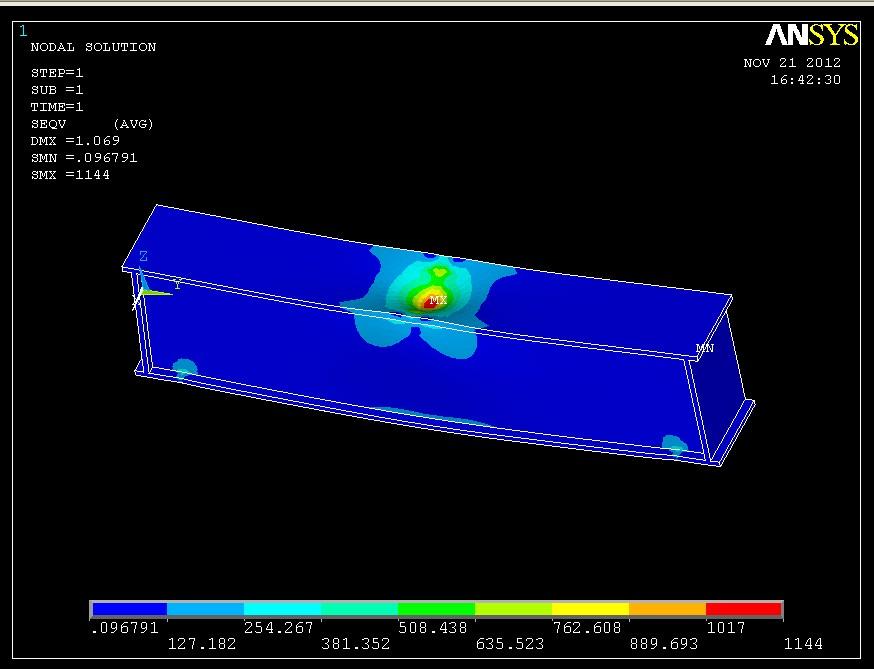Viewport: 874px width, 669px height.
Task: Click the 16:42:30 timestamp
Action: click(805, 80)
